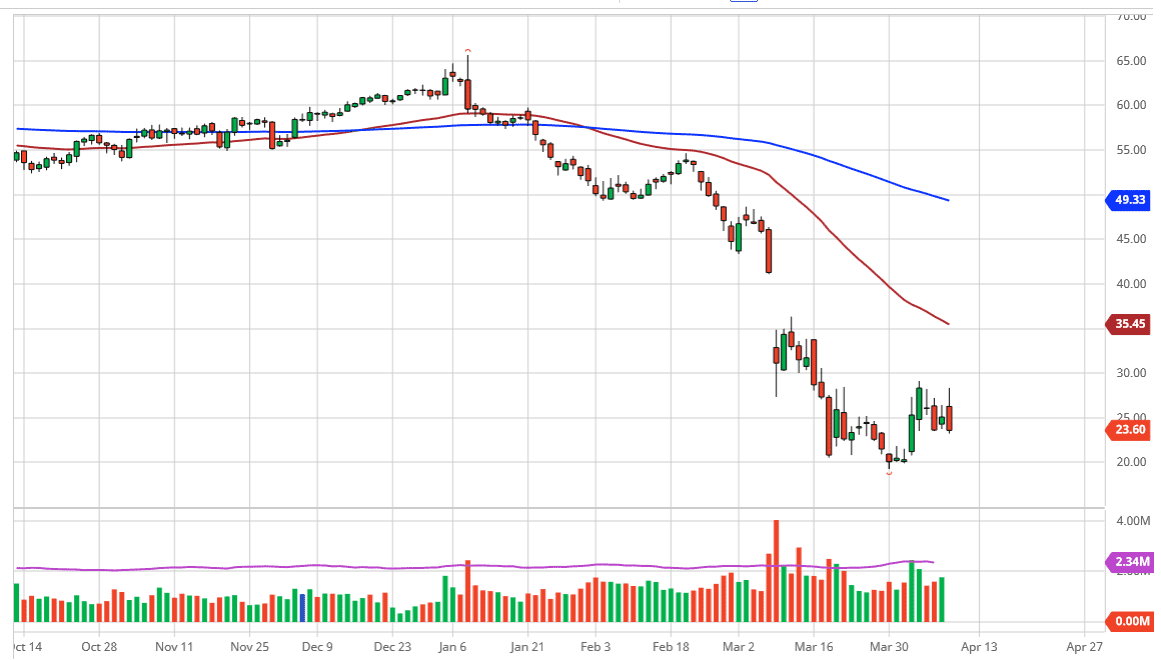
Task: Click the last red candlestick on the chart
Action: tap(949, 418)
